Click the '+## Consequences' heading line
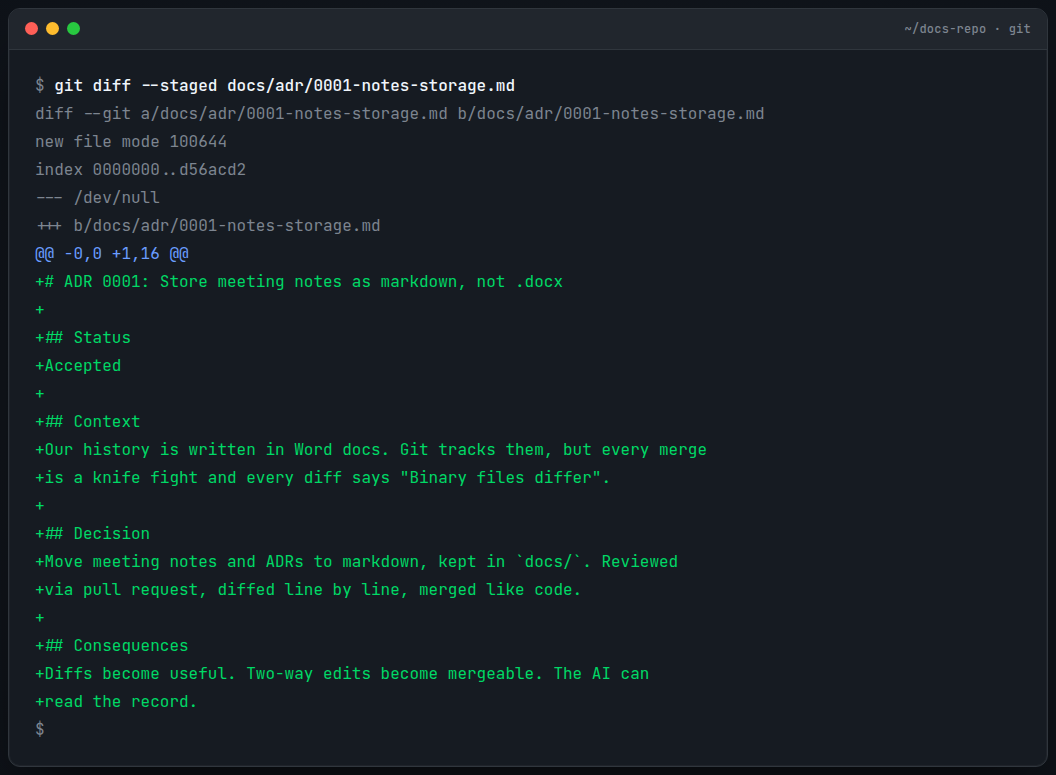This screenshot has width=1056, height=775. tap(112, 646)
